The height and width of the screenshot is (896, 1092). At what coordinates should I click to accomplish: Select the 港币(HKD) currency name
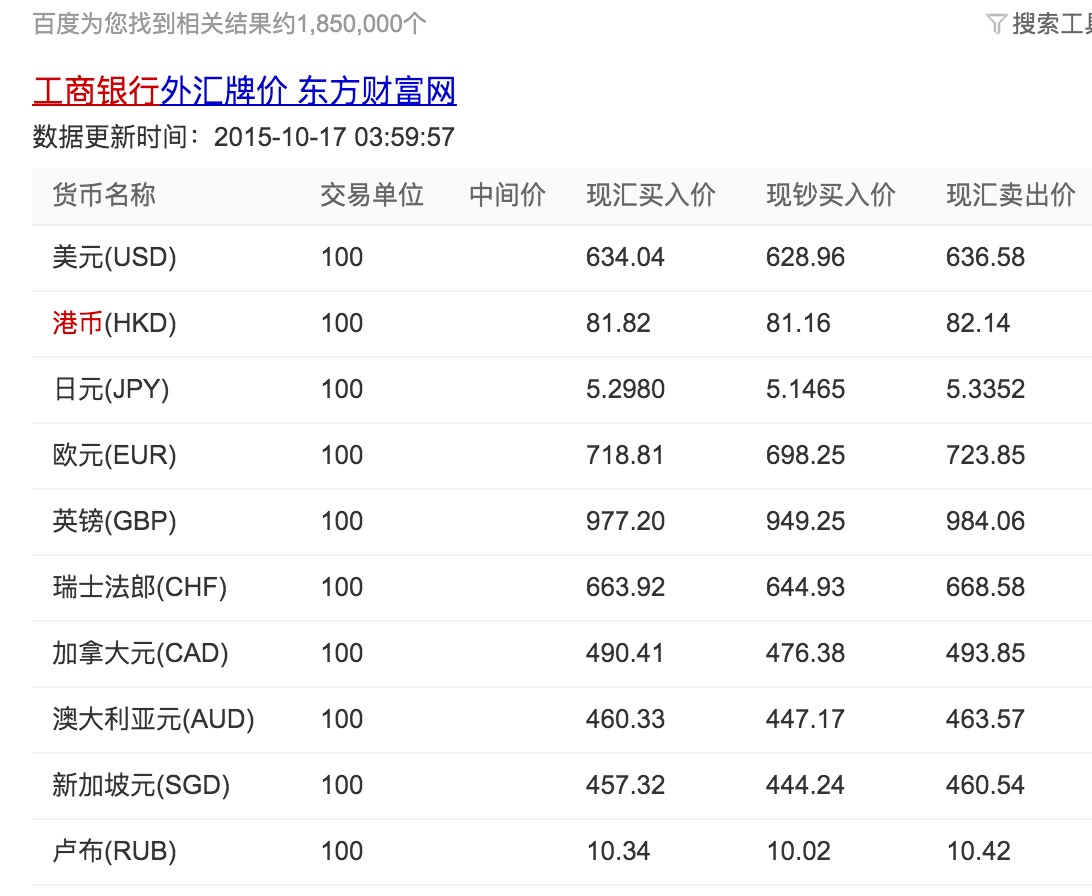click(x=114, y=324)
